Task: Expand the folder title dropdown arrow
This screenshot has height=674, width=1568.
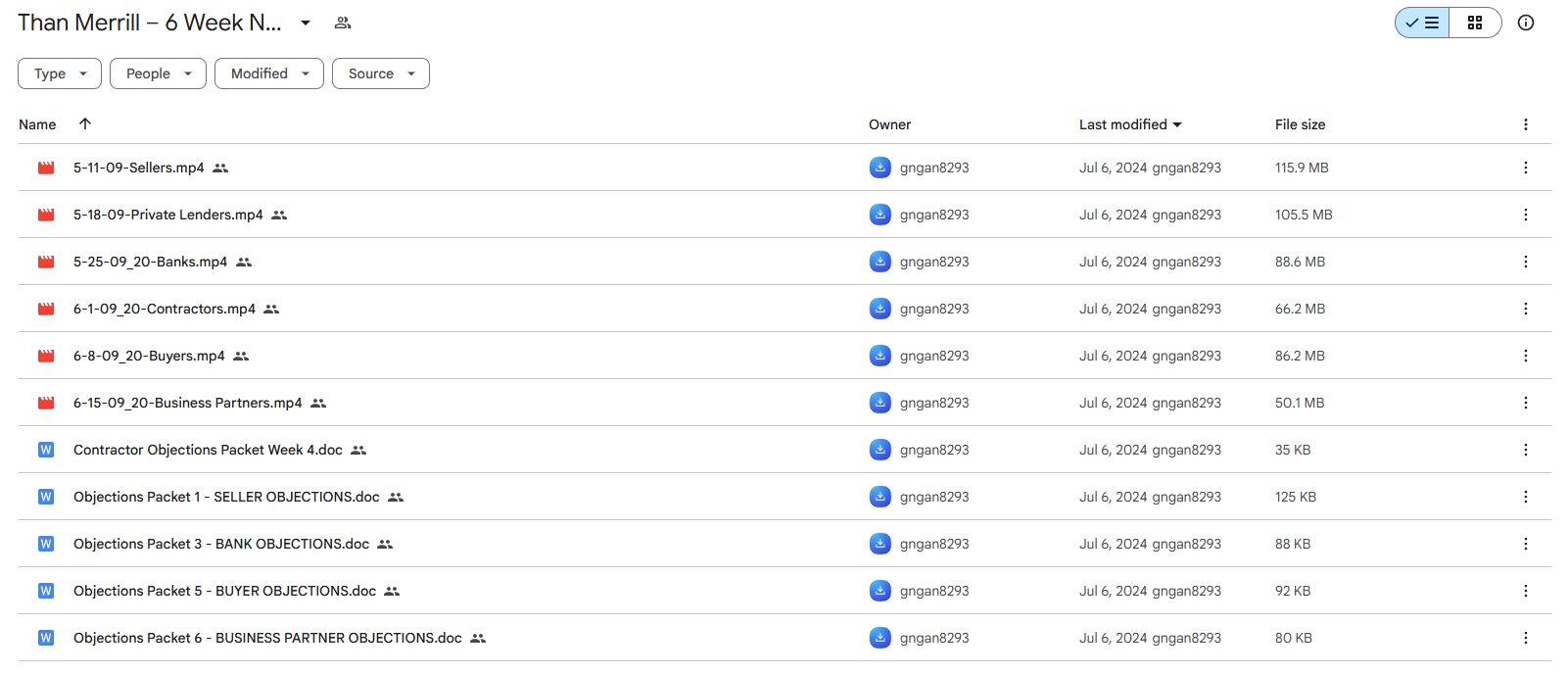Action: [306, 23]
